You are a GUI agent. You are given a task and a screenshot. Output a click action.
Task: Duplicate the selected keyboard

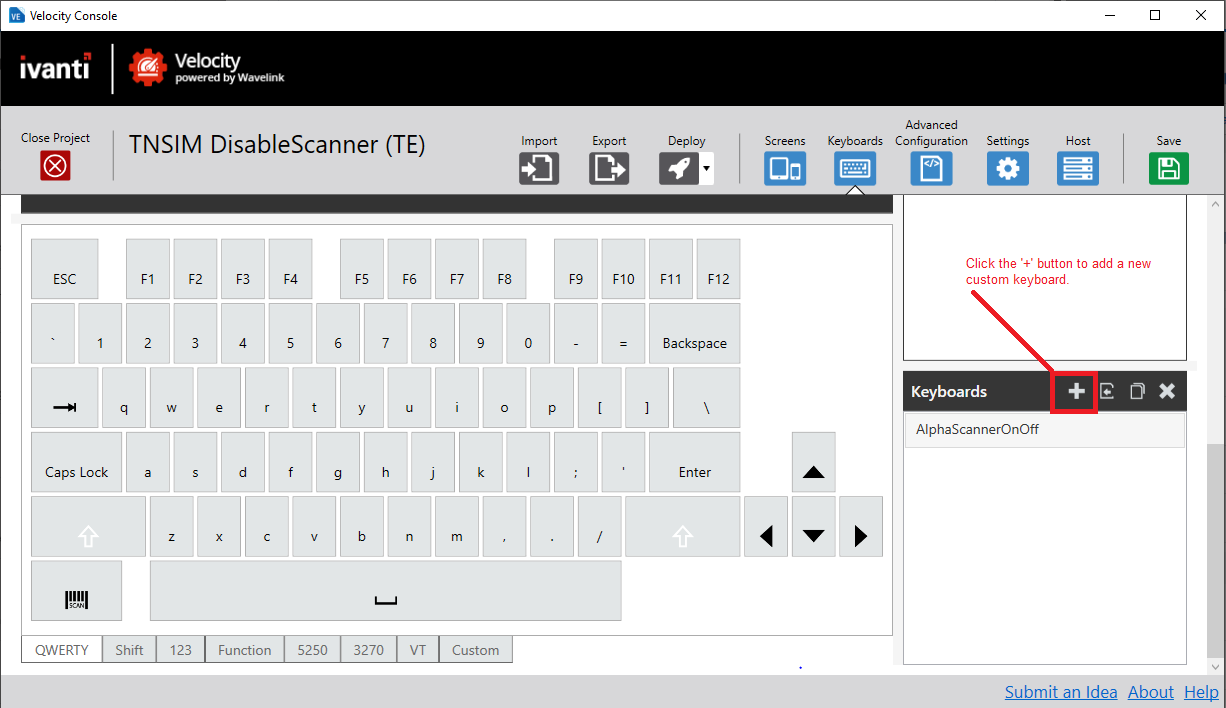pyautogui.click(x=1137, y=391)
